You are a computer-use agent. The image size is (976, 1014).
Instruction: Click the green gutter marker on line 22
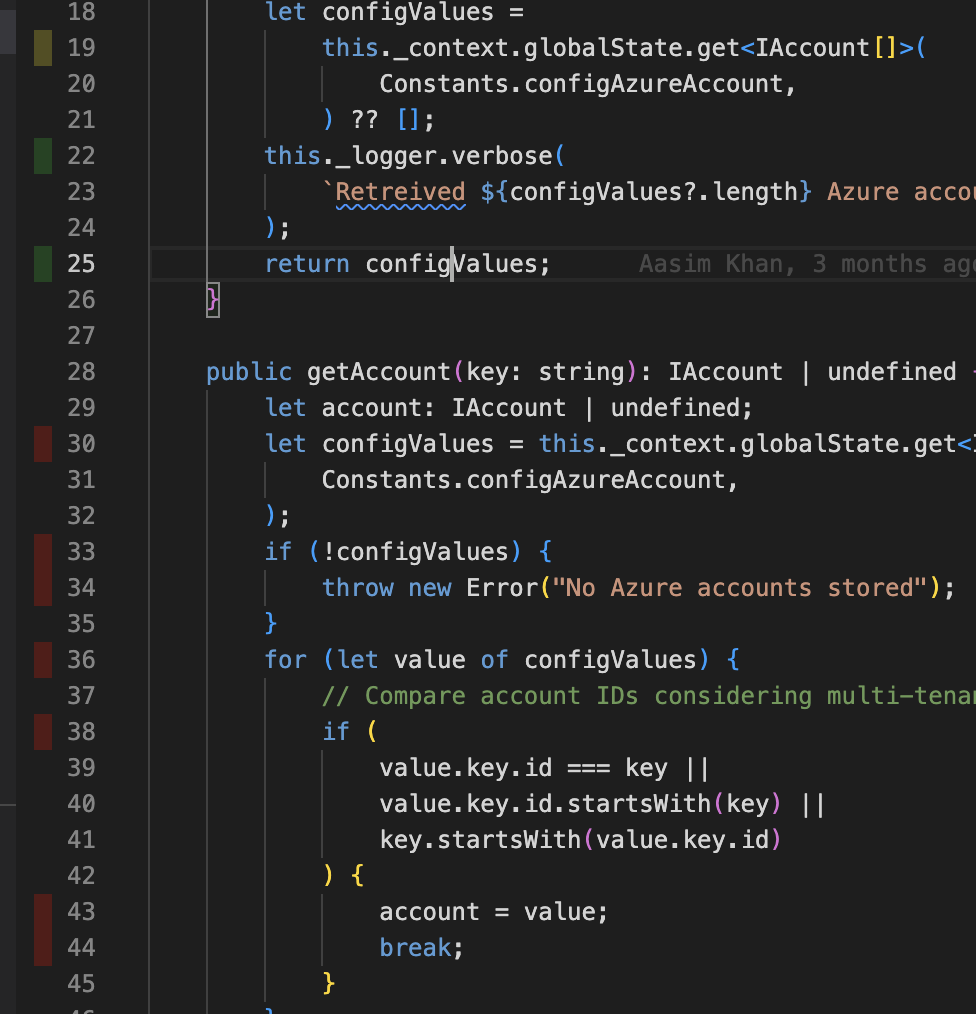pyautogui.click(x=43, y=156)
